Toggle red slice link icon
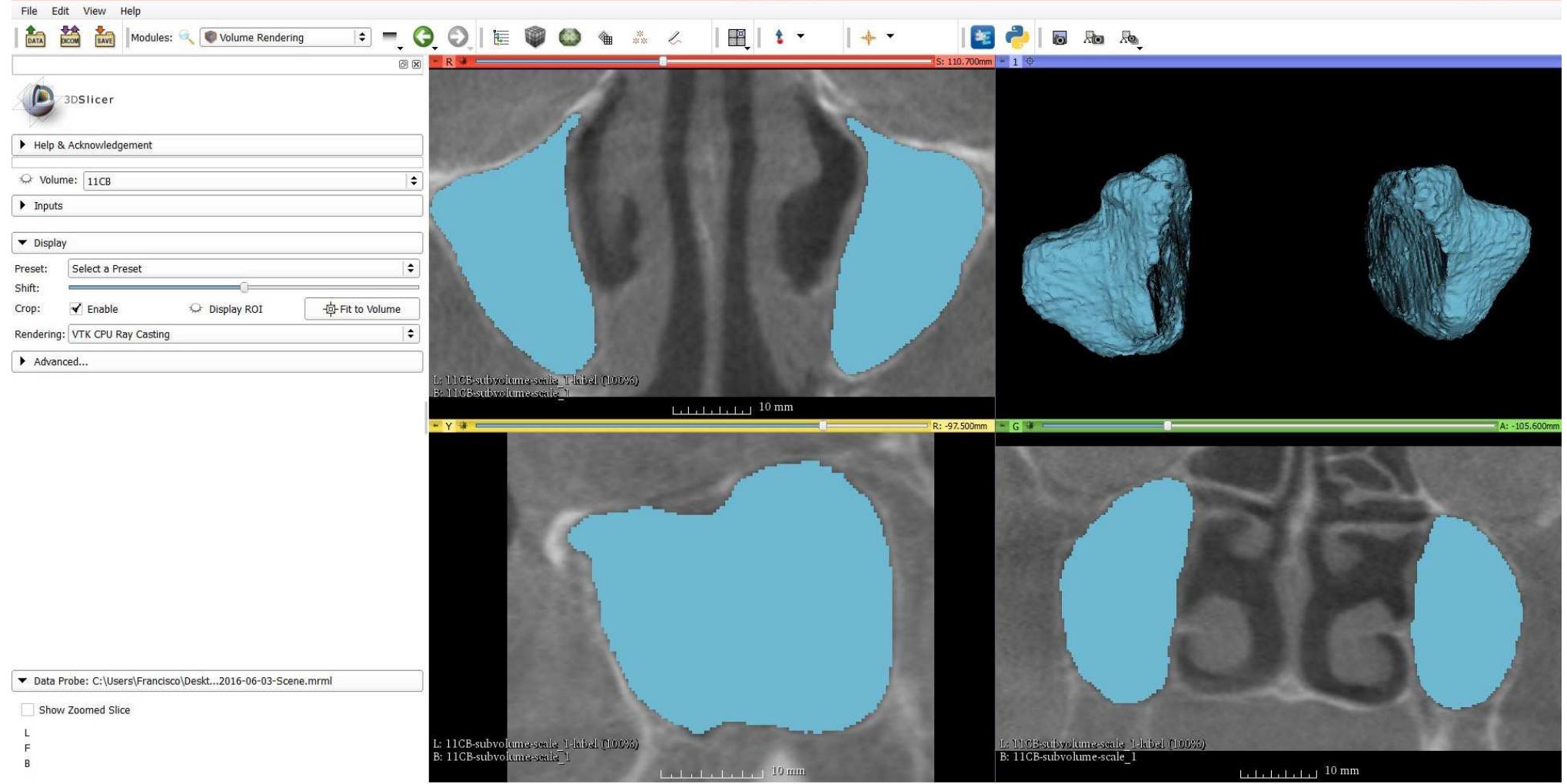 464,61
